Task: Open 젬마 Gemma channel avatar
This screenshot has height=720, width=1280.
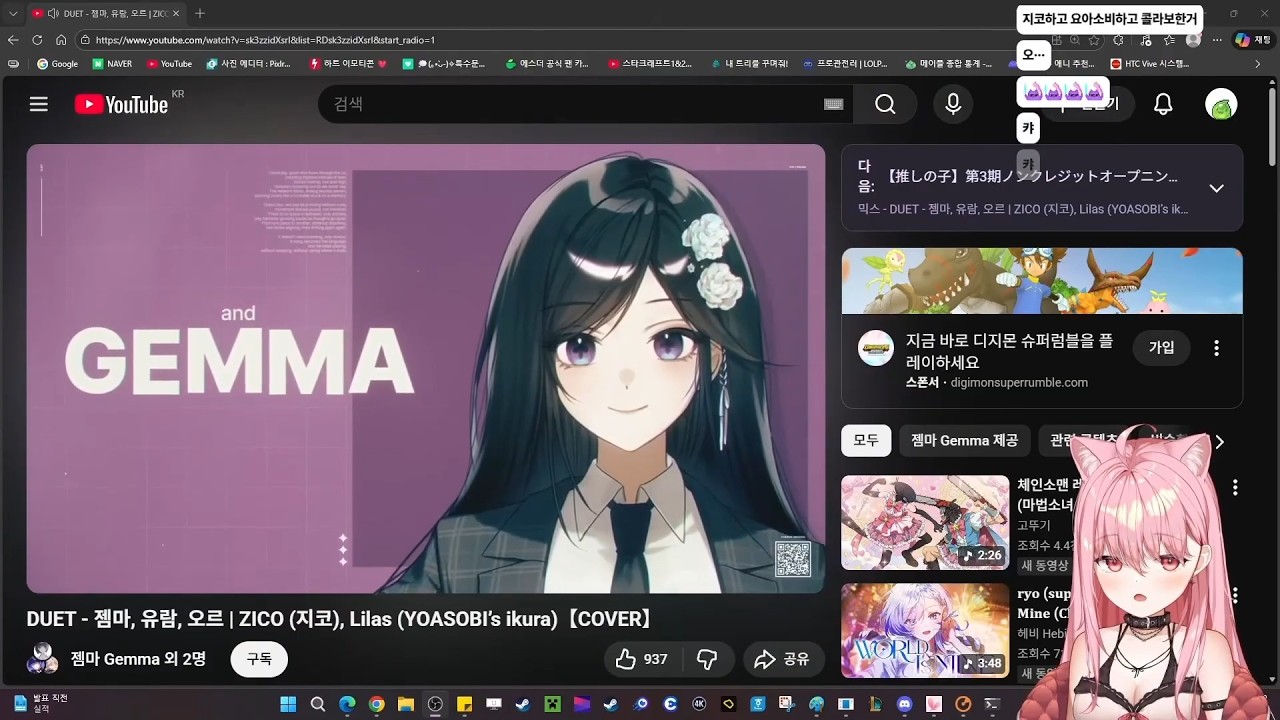Action: [43, 659]
